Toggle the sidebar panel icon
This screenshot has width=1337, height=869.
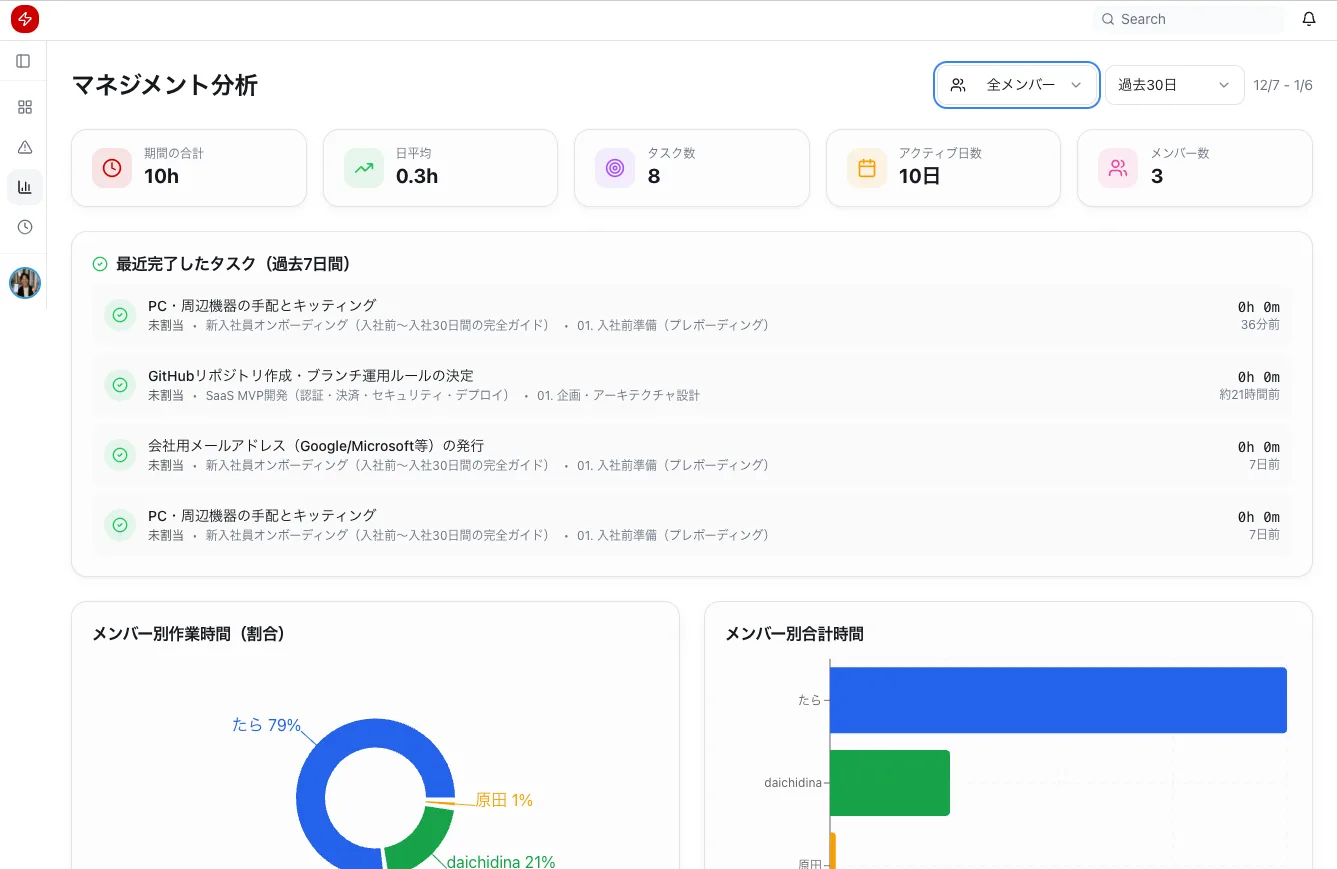23,61
